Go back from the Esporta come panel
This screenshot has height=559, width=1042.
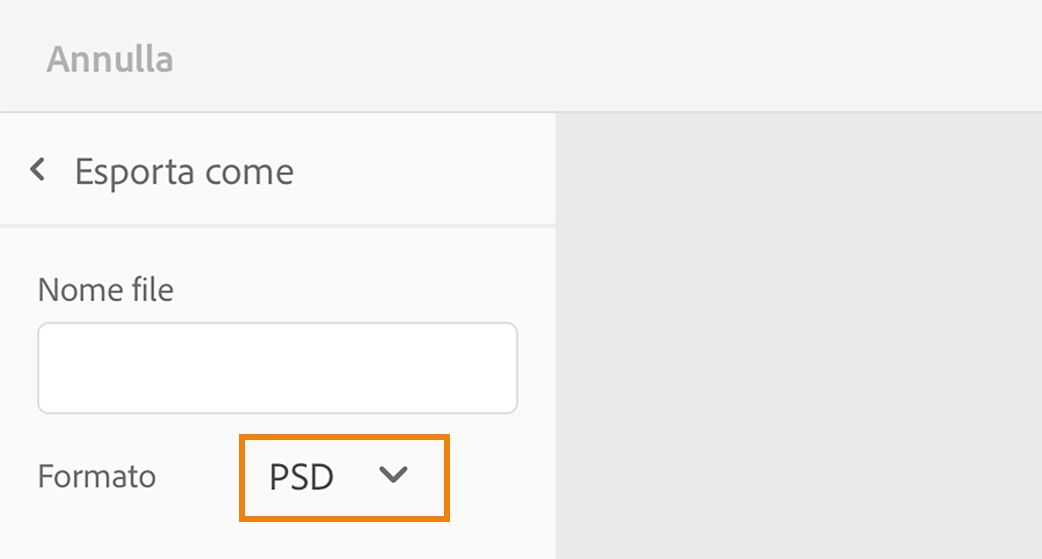[38, 170]
